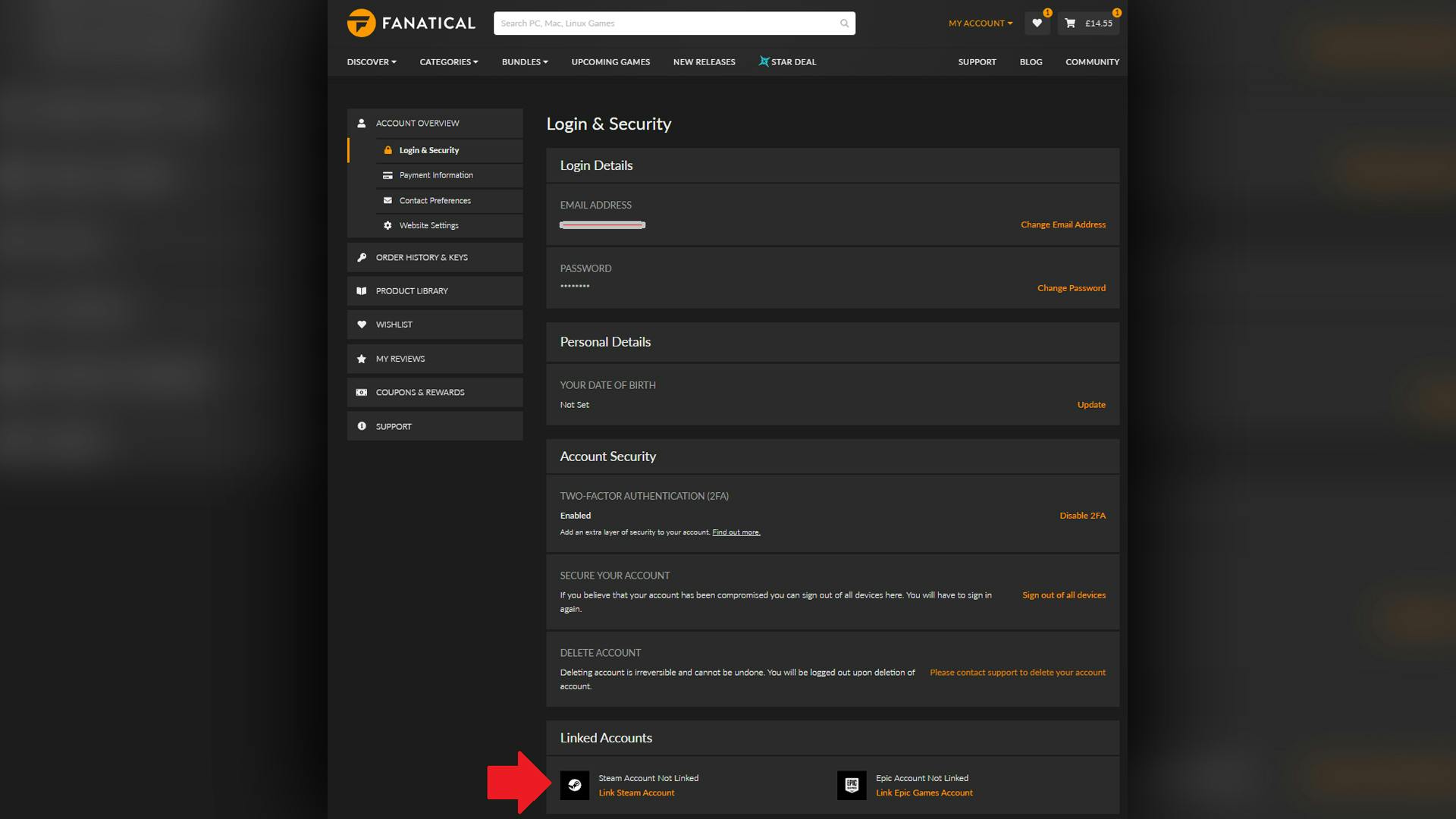Screen dimensions: 1456x819
Task: Open the Upcoming Games page
Action: click(x=610, y=62)
